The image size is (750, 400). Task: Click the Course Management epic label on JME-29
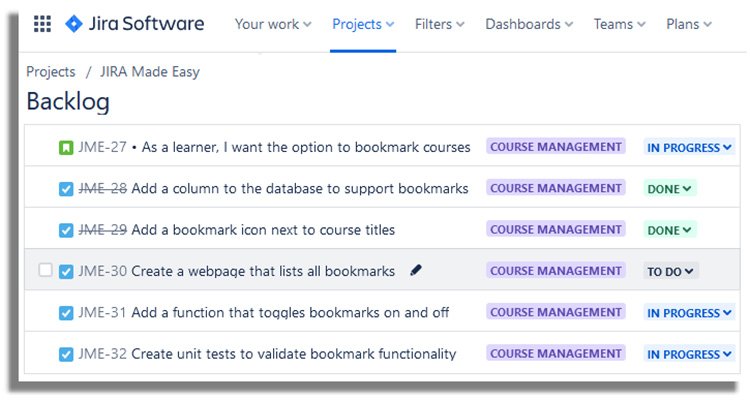(556, 230)
